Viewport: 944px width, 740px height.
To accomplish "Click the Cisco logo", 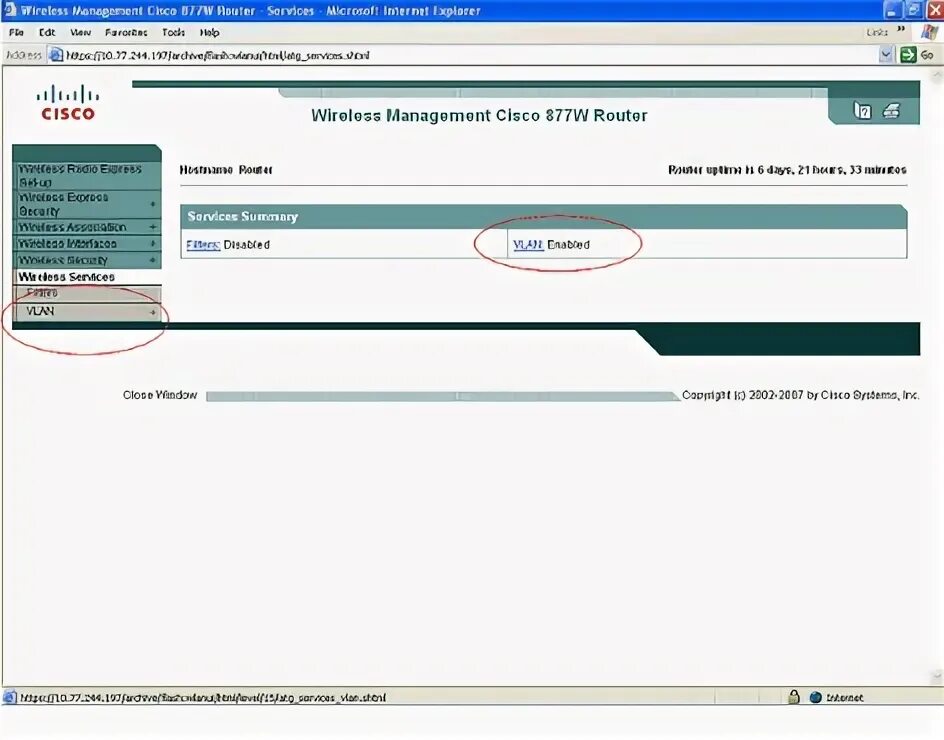I will [x=68, y=103].
